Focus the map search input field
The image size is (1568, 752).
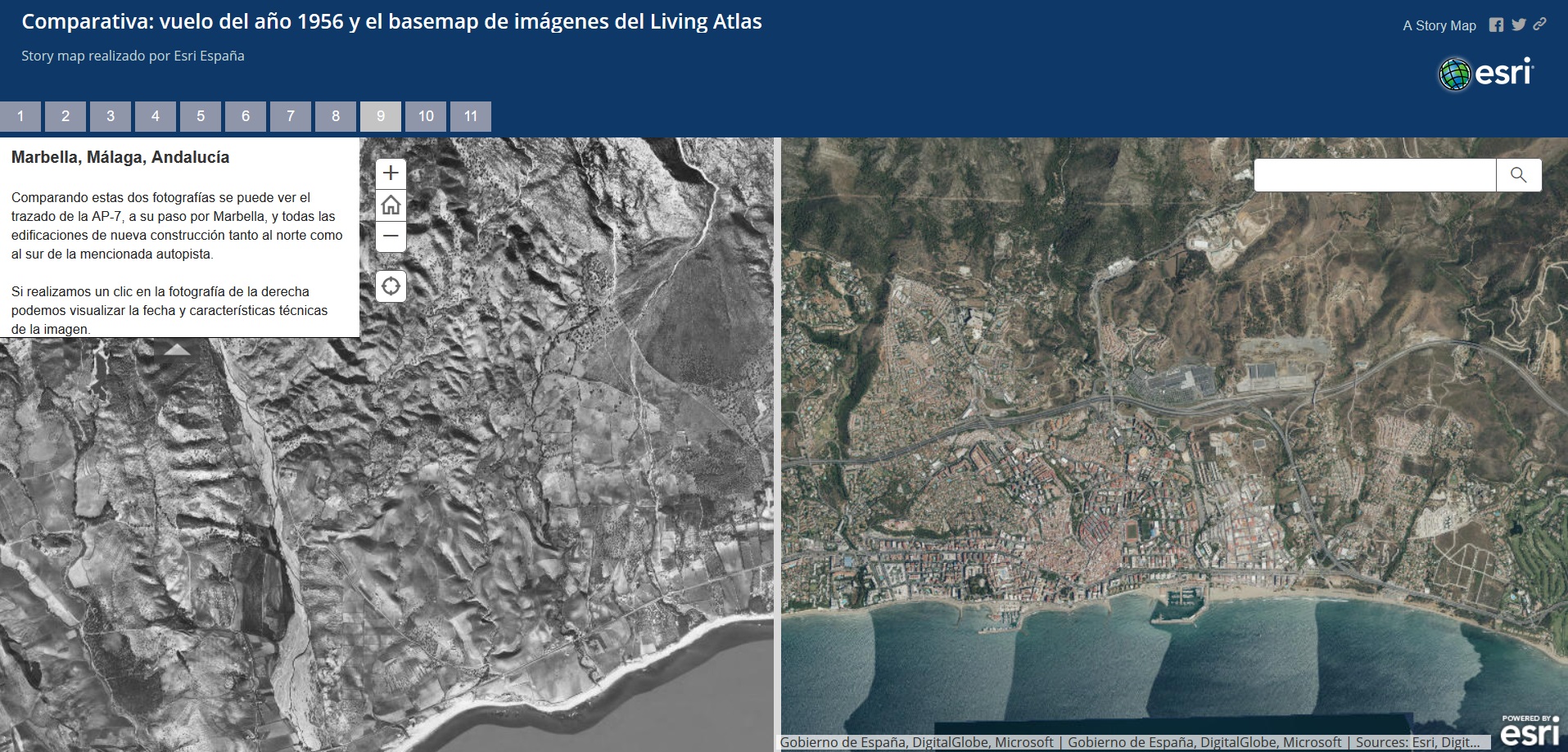point(1375,175)
